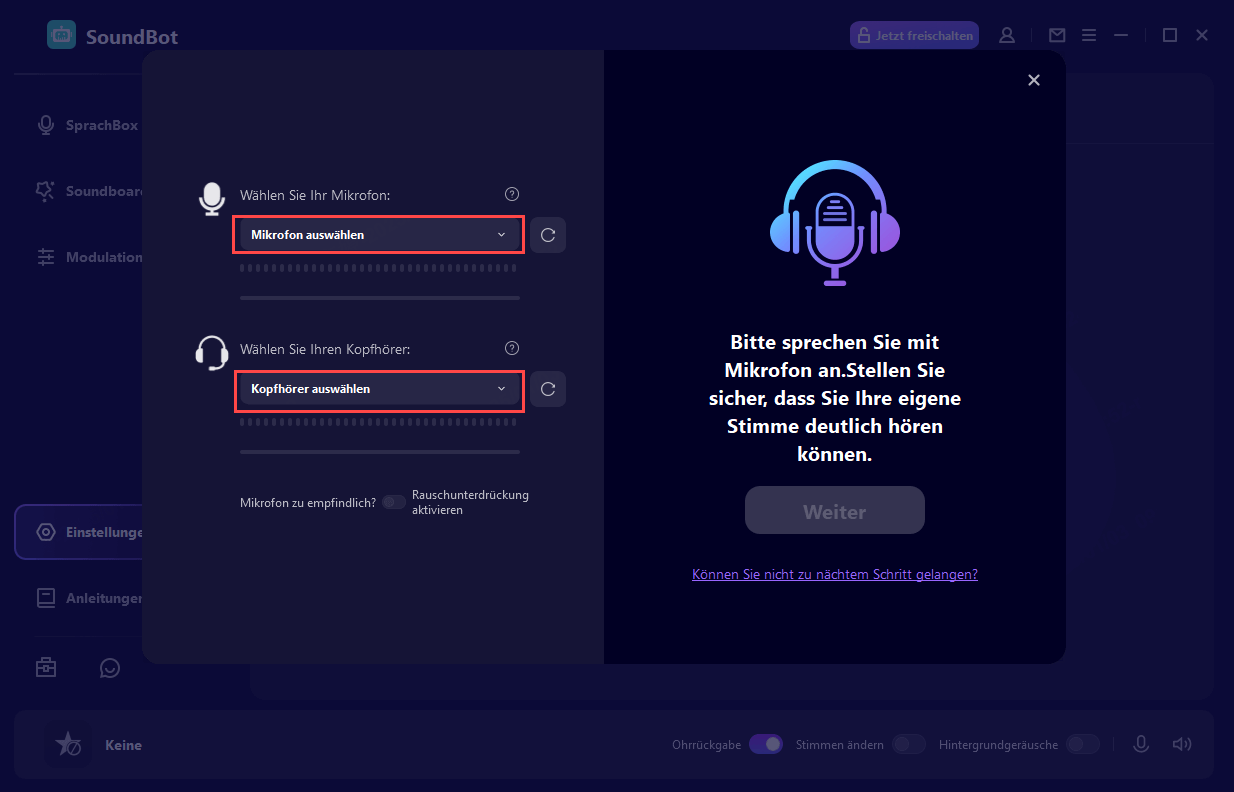
Task: Open the toolbox icon in sidebar
Action: click(46, 668)
